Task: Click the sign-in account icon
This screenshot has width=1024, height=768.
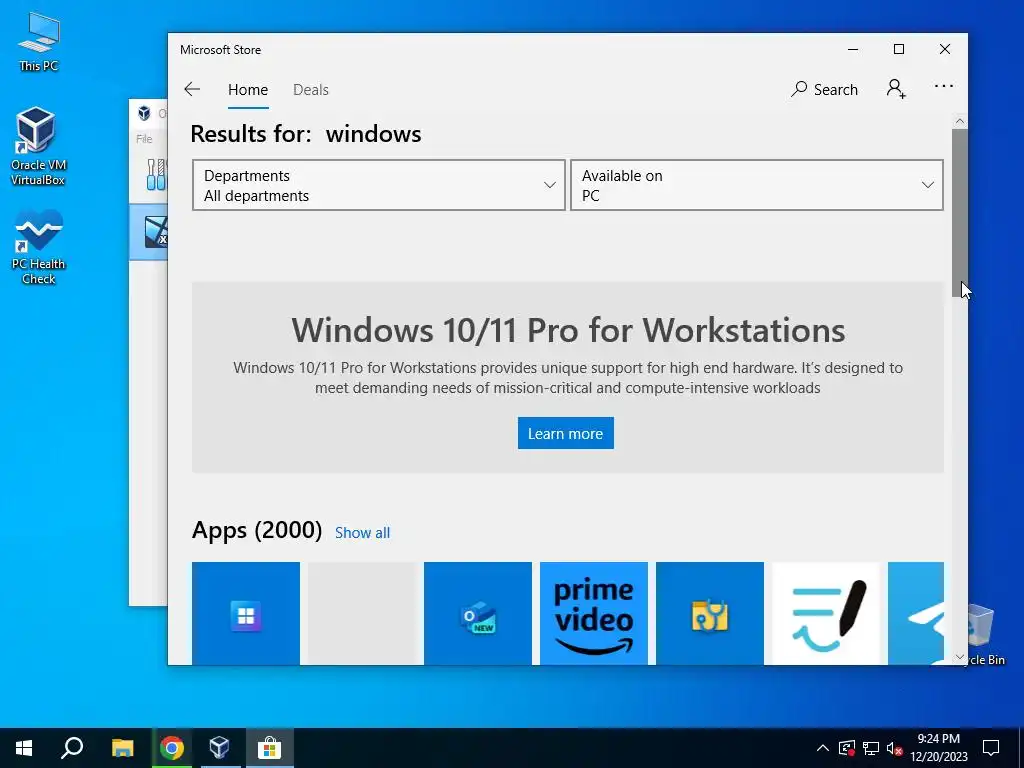Action: coord(896,89)
